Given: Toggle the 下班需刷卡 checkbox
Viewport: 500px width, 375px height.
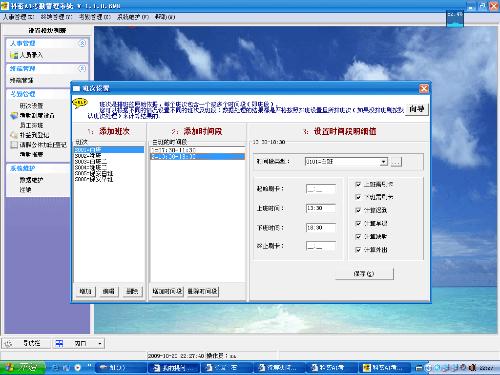Looking at the screenshot, I should [x=358, y=197].
